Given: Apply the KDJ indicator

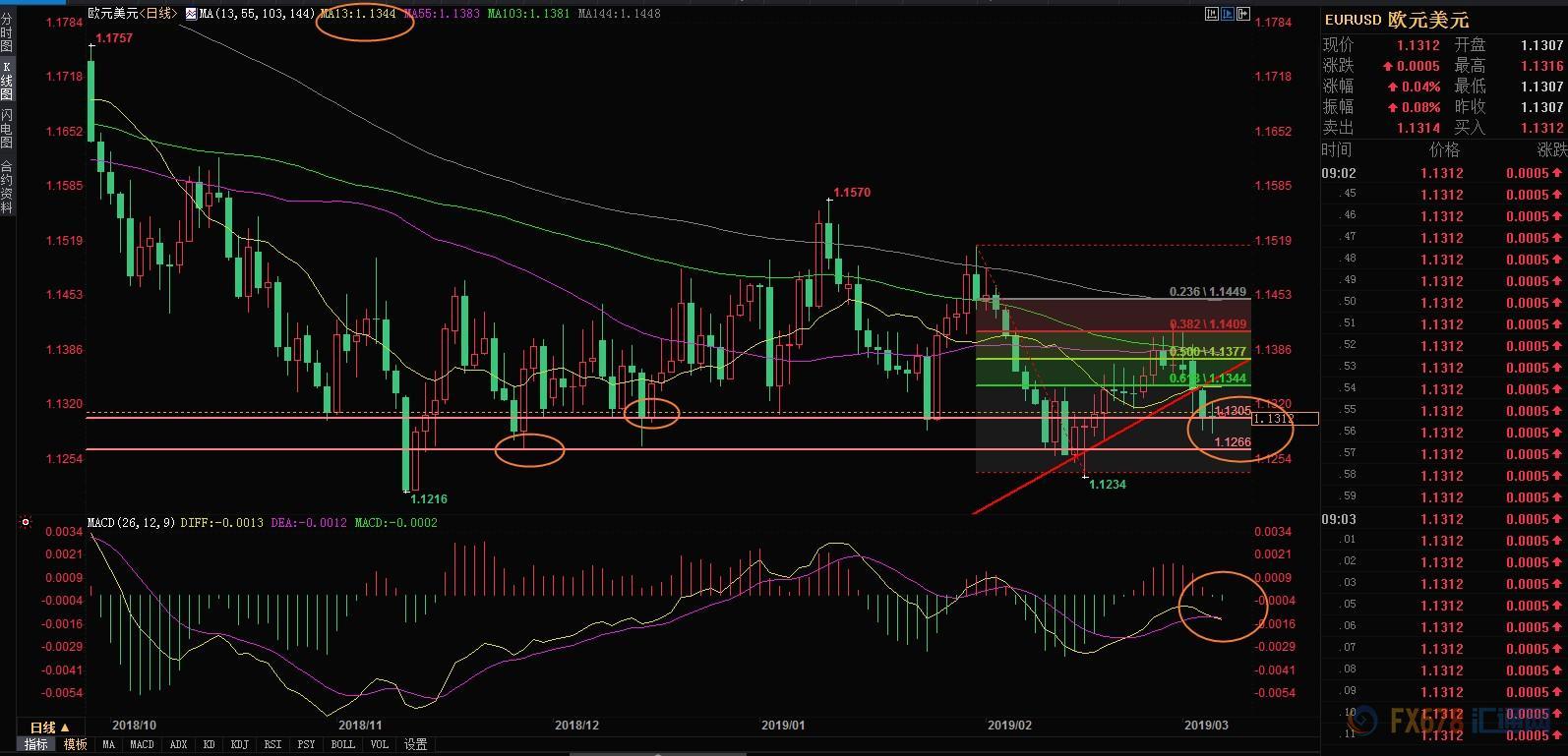Looking at the screenshot, I should (x=239, y=745).
